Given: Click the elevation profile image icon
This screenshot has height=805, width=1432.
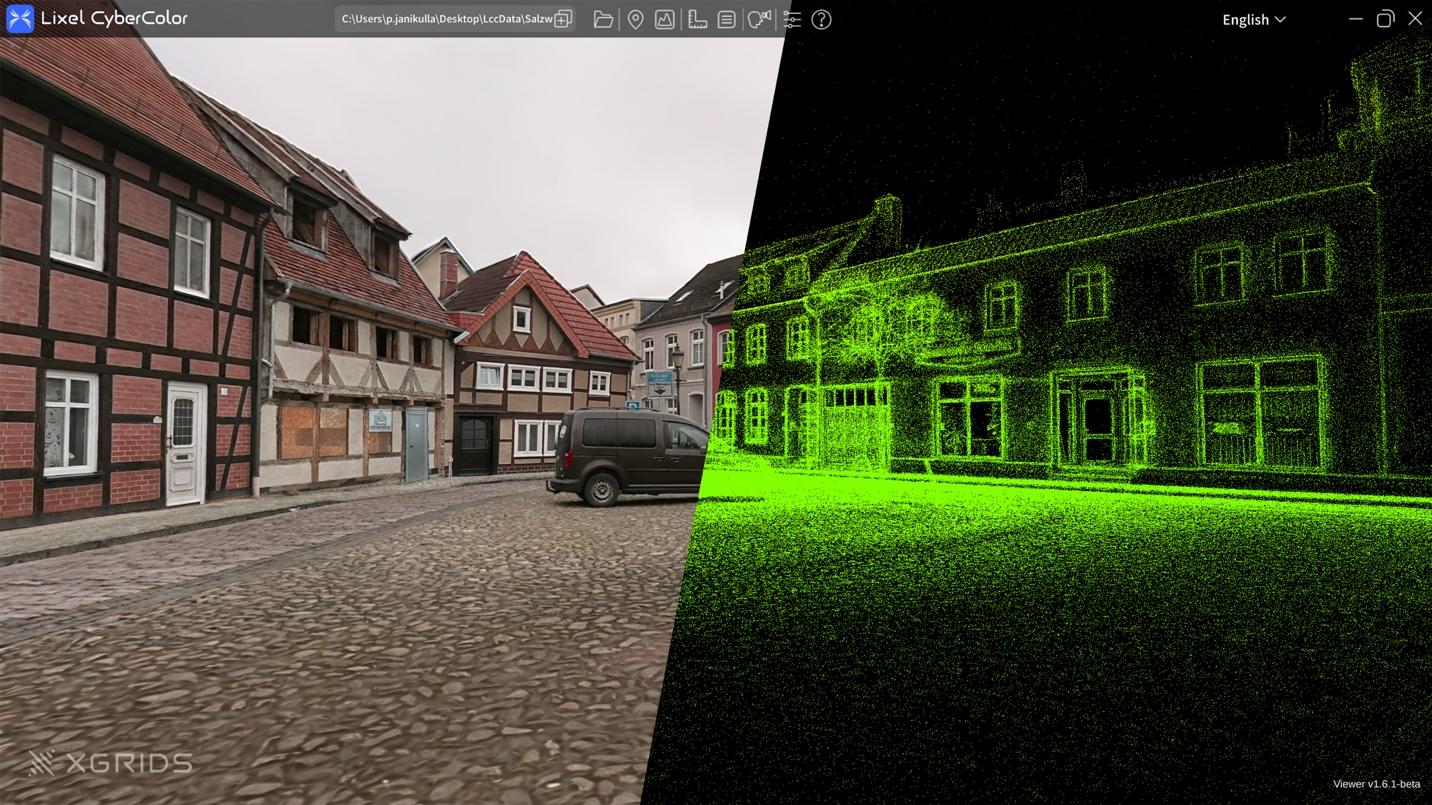Looking at the screenshot, I should (x=665, y=19).
